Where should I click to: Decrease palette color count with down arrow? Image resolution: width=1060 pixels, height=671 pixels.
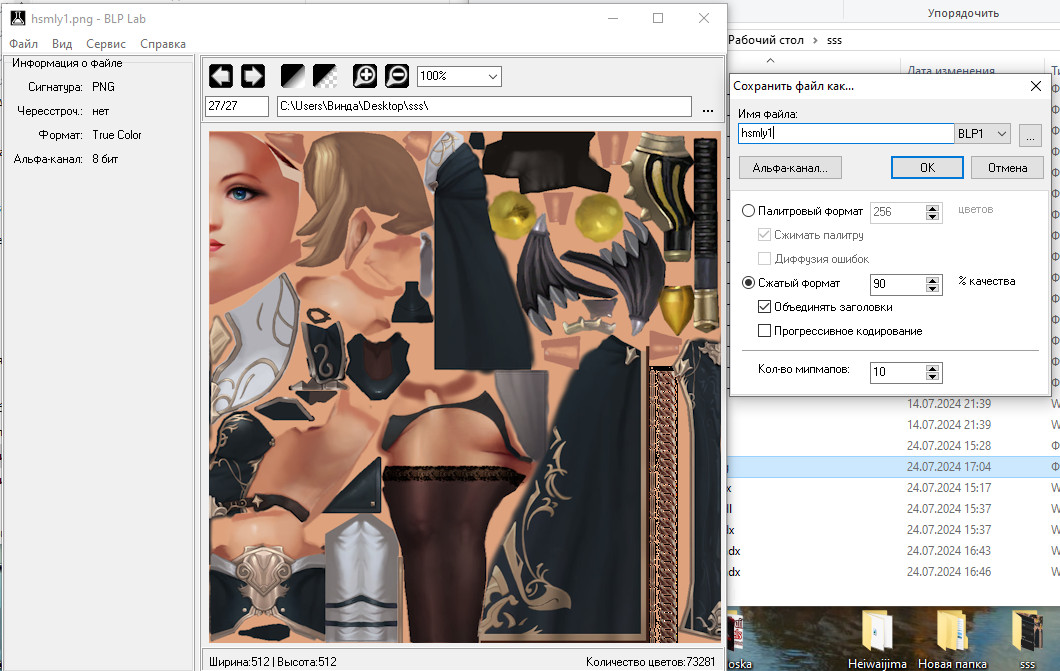932,216
